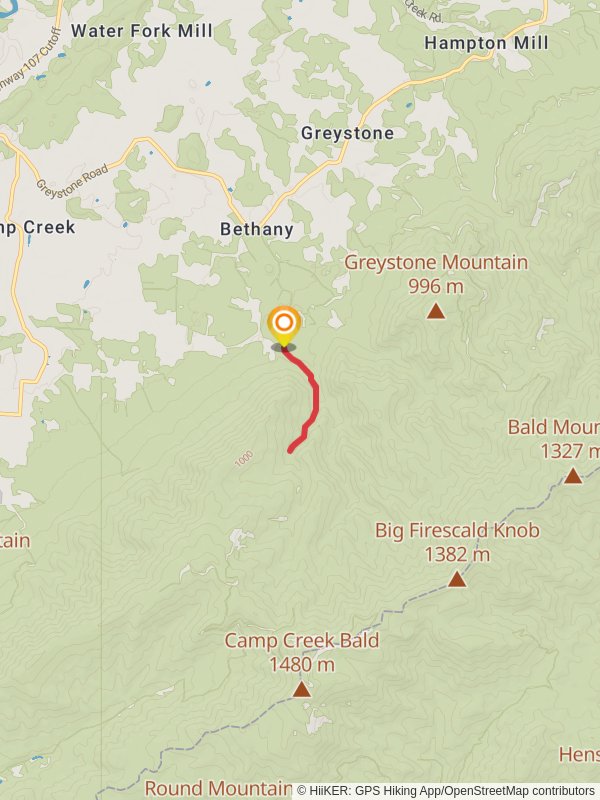
Task: Click the Camp Creek Bald peak triangle
Action: (302, 689)
